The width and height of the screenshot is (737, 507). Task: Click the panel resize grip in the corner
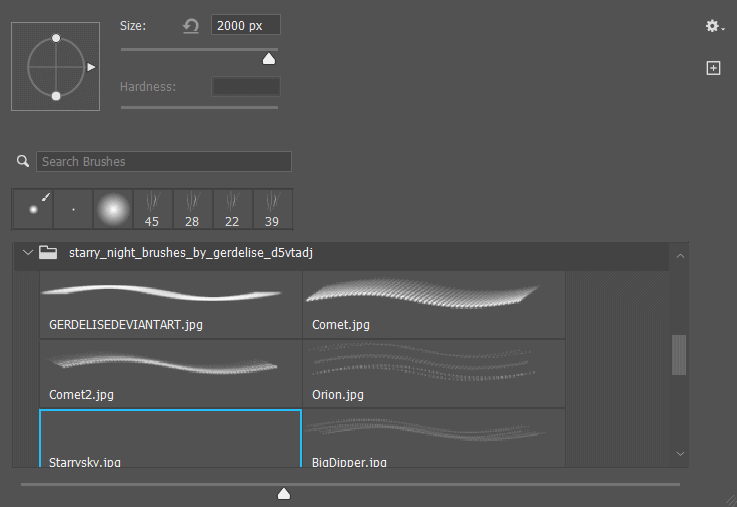point(731,501)
